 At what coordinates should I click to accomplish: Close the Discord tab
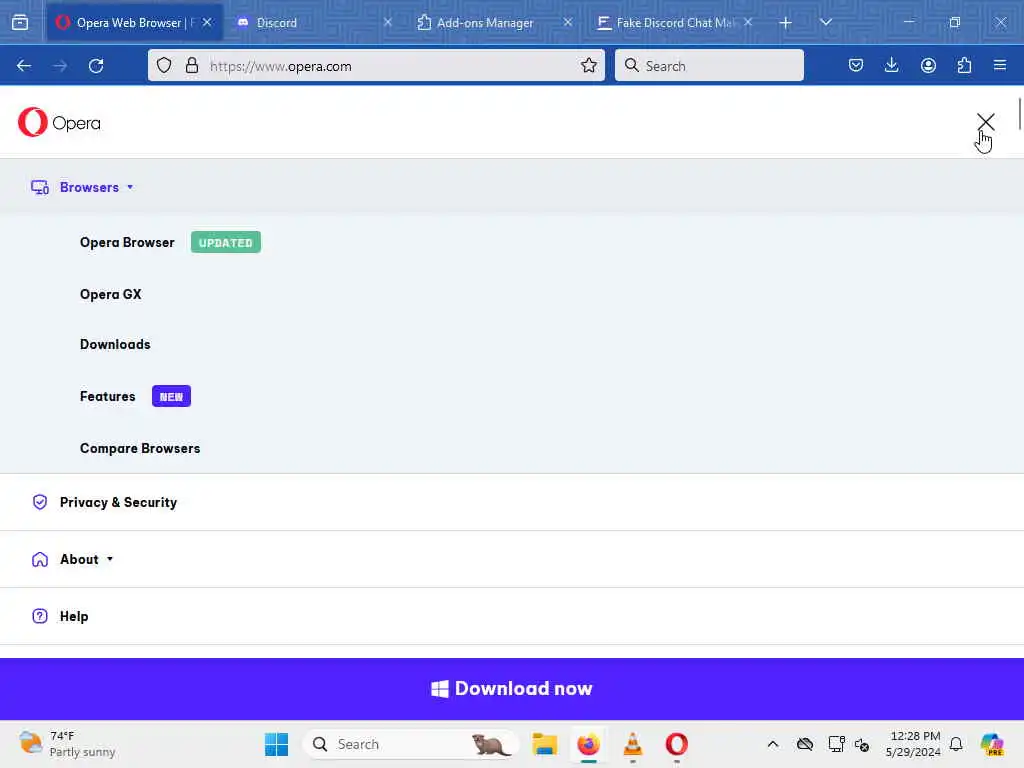point(387,22)
